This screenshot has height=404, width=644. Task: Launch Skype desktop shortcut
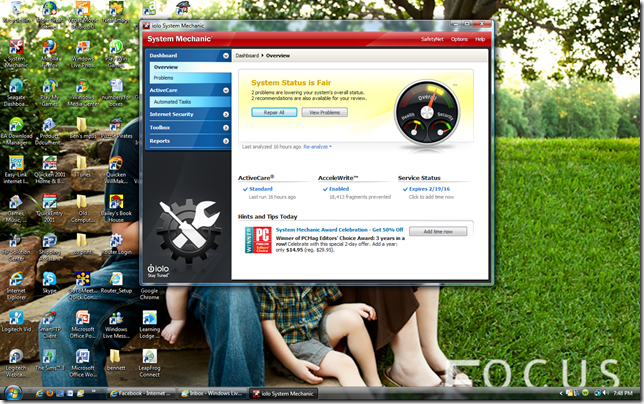point(49,282)
